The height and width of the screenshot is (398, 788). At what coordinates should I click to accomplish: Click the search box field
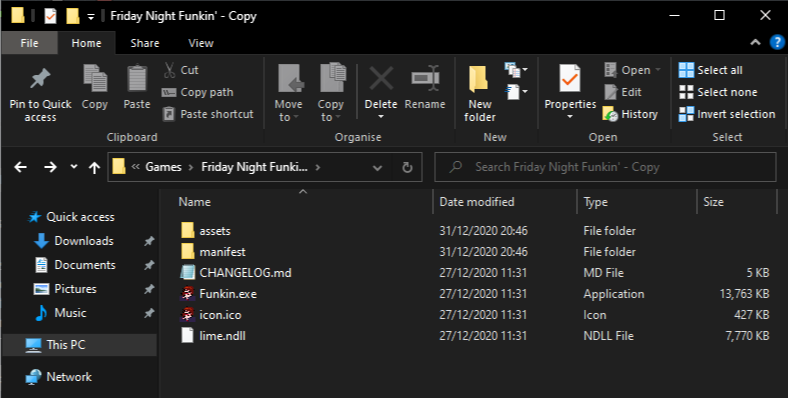tap(605, 167)
